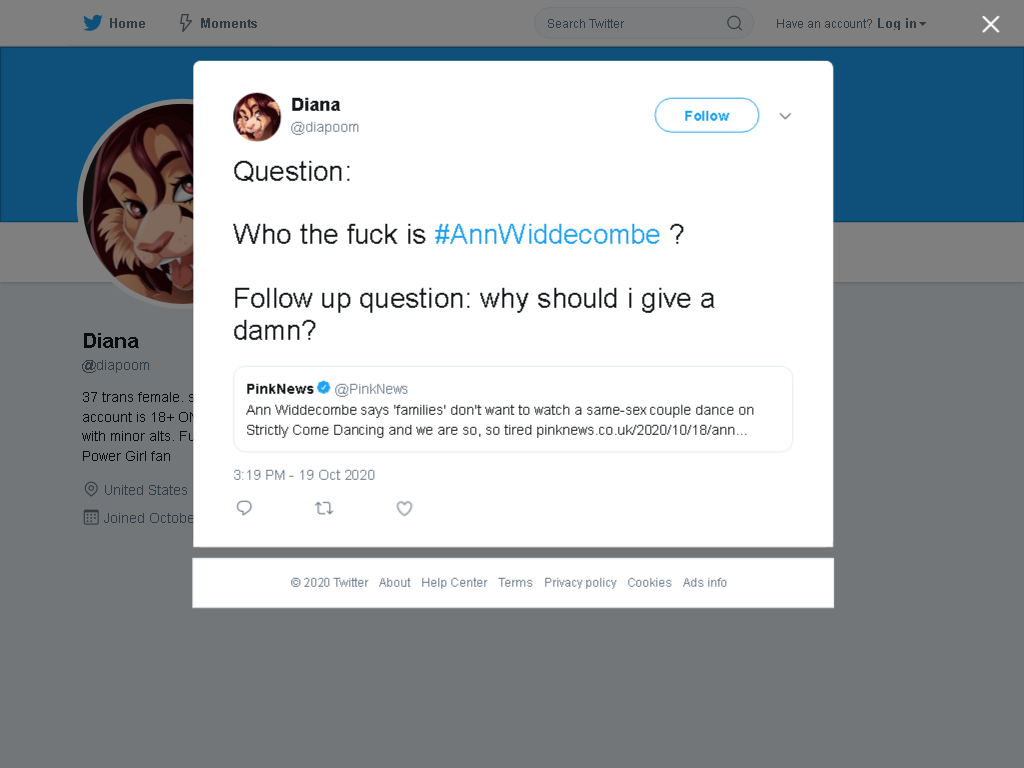
Task: Open the Ads info footer link
Action: click(705, 583)
